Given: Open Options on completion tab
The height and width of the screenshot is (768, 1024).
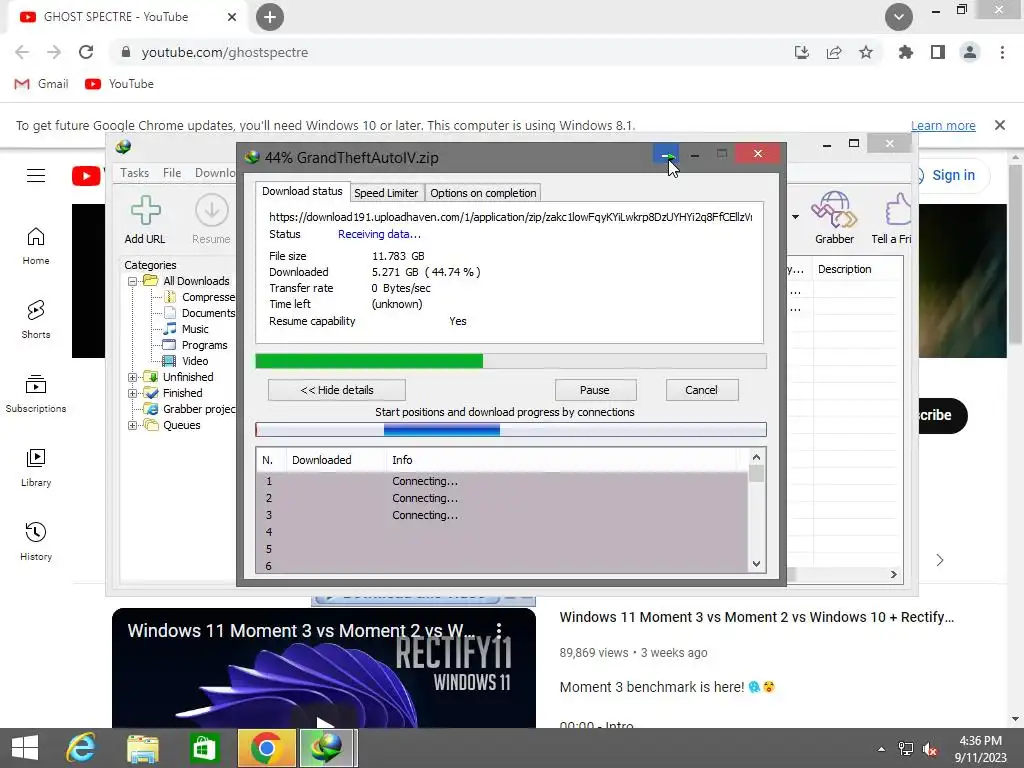Looking at the screenshot, I should [483, 193].
